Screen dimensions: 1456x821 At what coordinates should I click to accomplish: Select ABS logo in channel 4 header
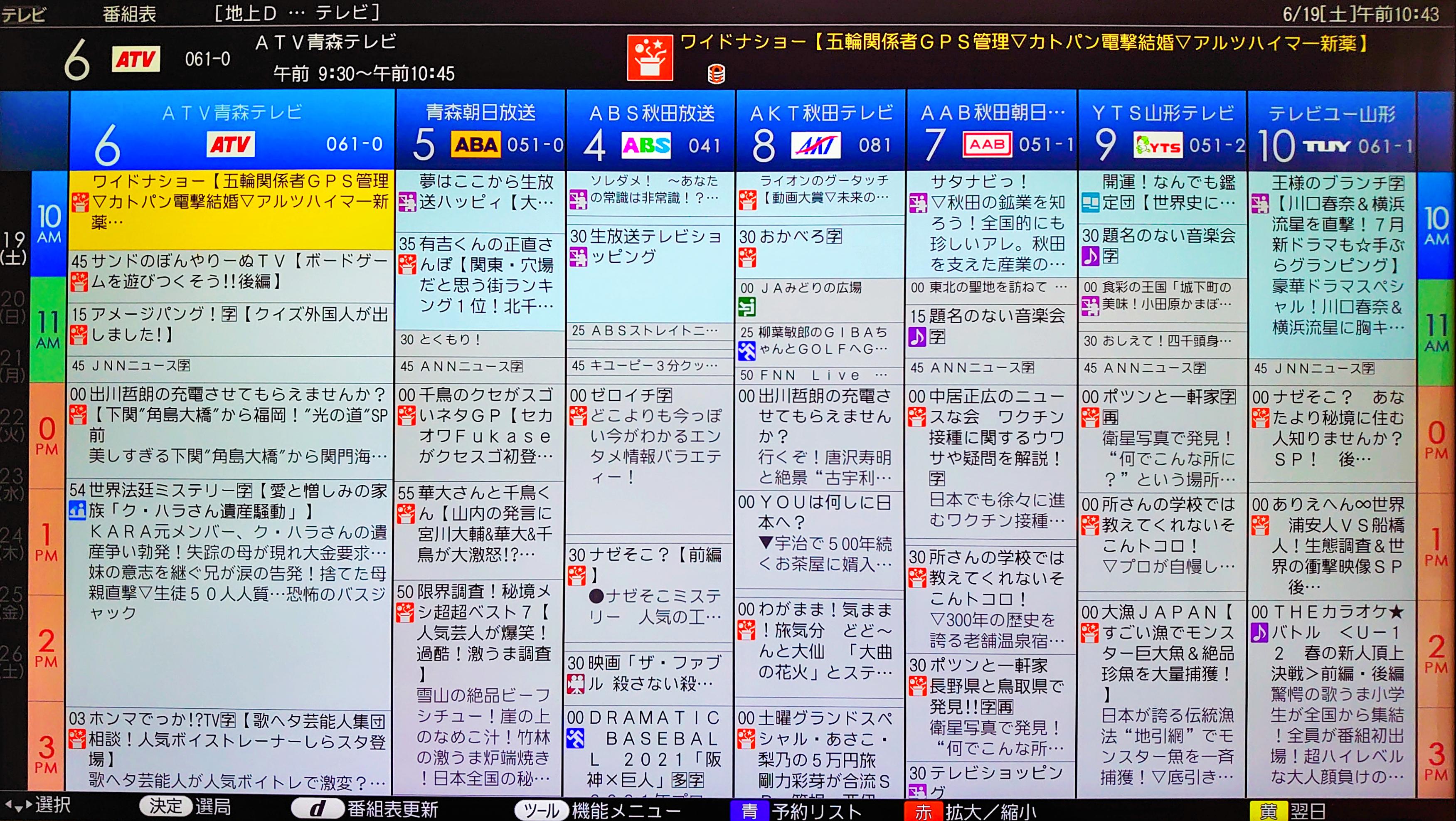tap(646, 145)
